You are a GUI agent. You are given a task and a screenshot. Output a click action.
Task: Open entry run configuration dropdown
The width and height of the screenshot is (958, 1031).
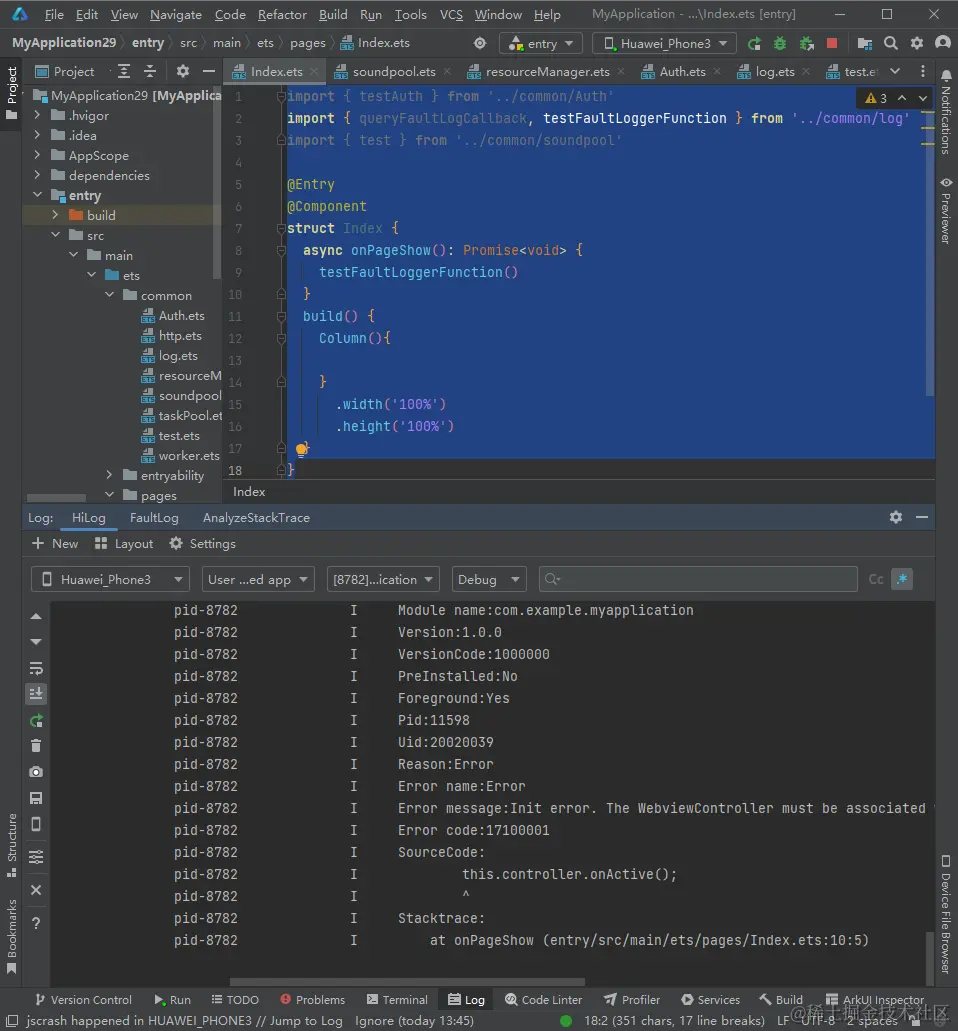[x=540, y=43]
